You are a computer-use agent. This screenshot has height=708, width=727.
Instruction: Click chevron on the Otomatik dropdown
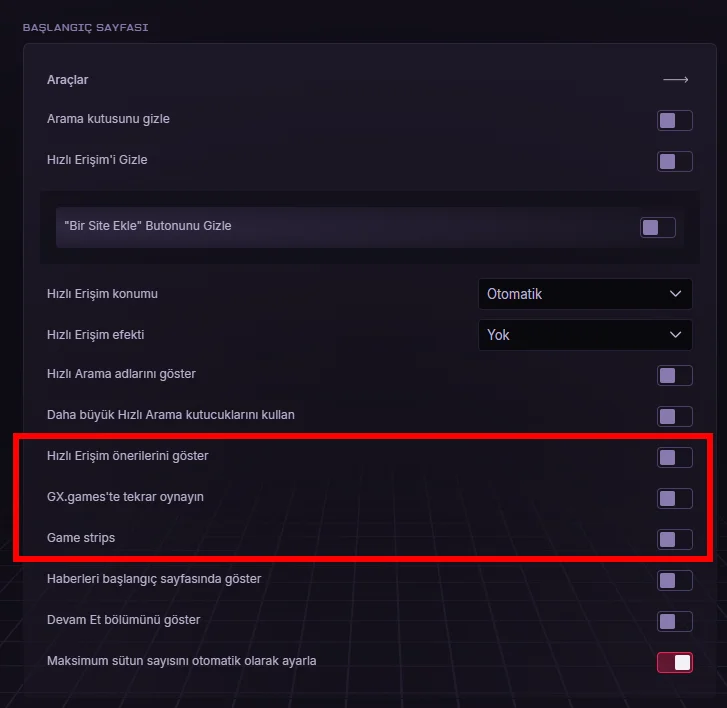[x=675, y=293]
